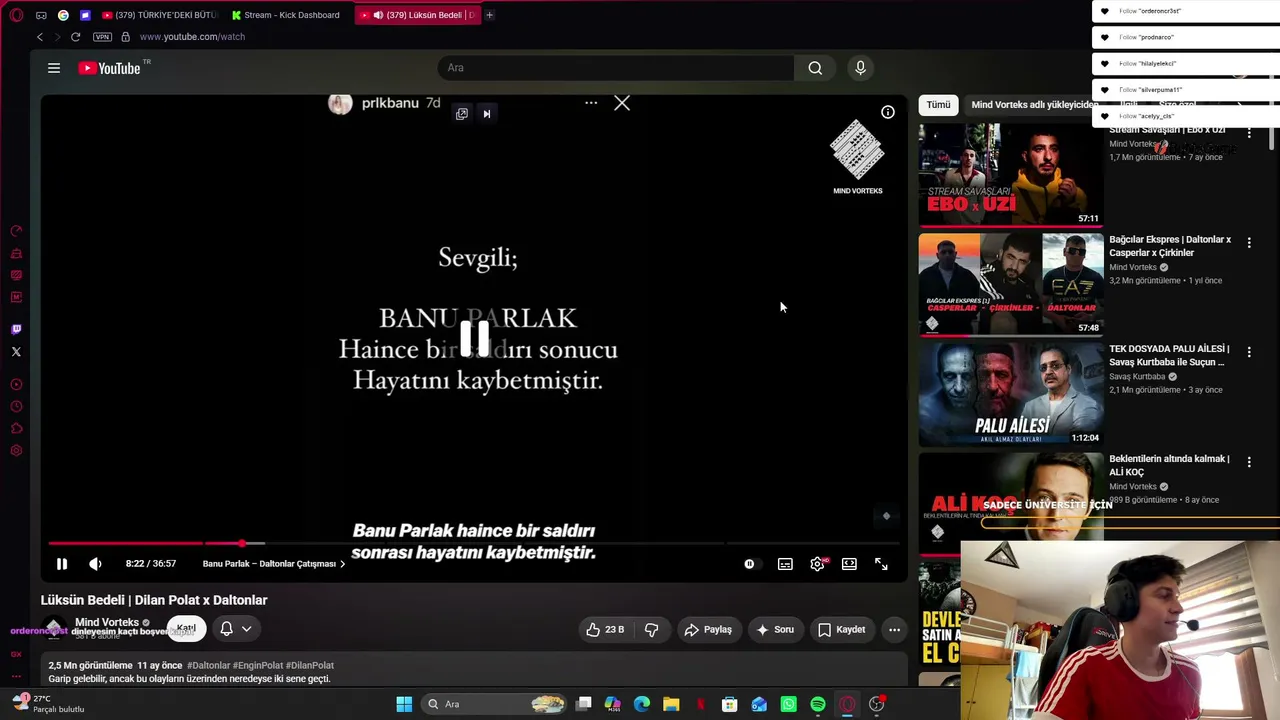Show video info with the 'i' icon

pyautogui.click(x=887, y=112)
